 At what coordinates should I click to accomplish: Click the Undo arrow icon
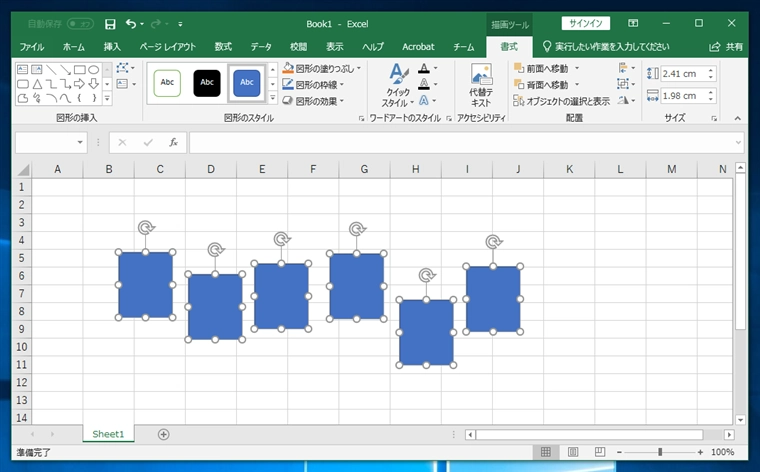131,23
